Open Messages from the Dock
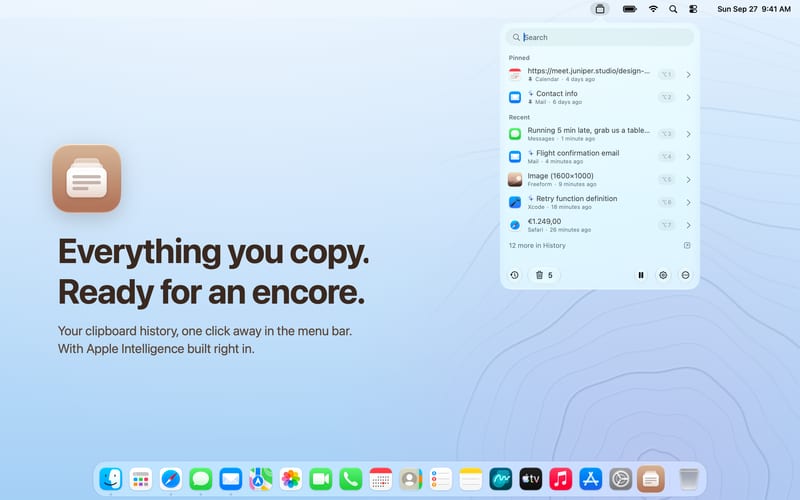This screenshot has height=500, width=800. click(201, 479)
